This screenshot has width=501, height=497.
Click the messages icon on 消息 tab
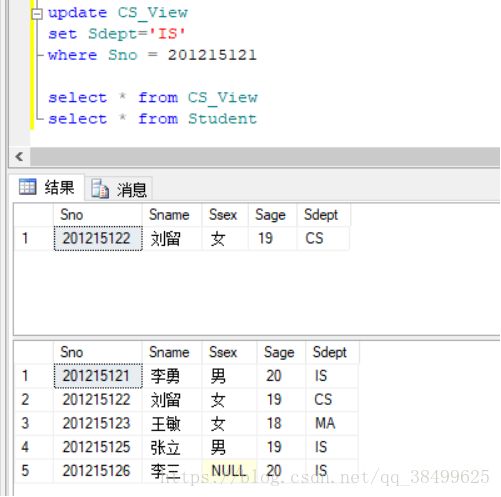(100, 189)
